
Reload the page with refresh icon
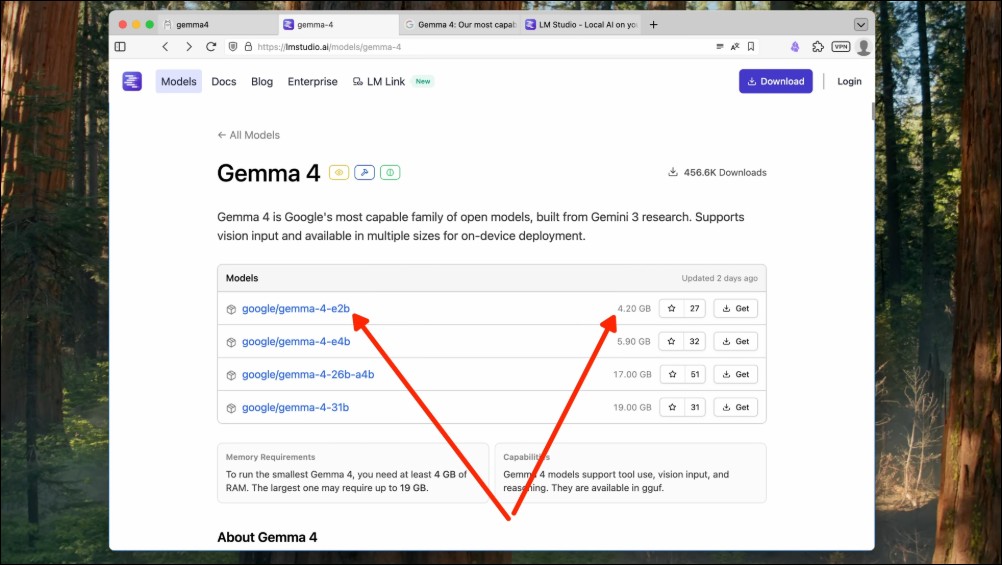211,47
